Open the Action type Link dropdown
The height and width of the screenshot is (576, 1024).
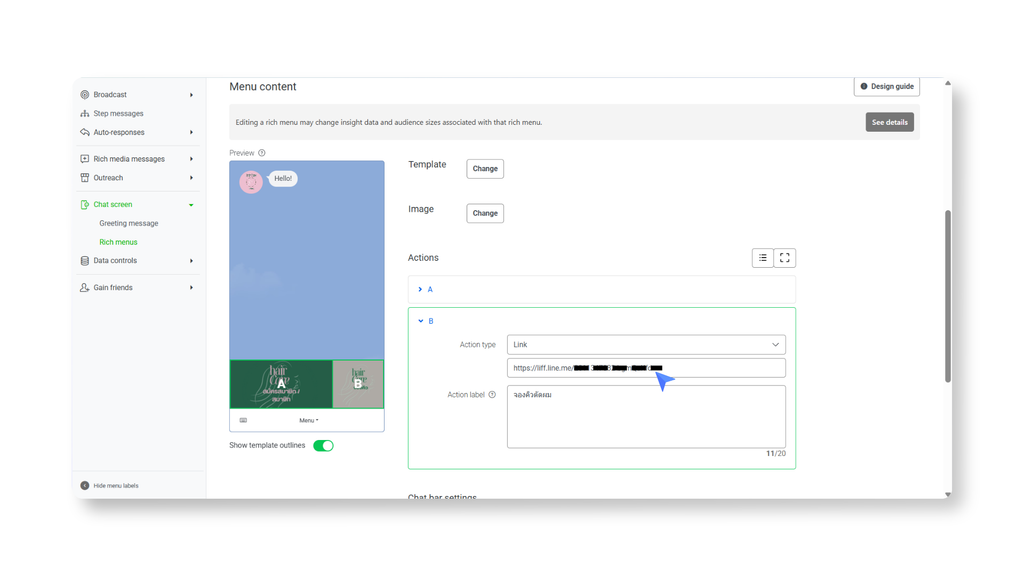(646, 345)
